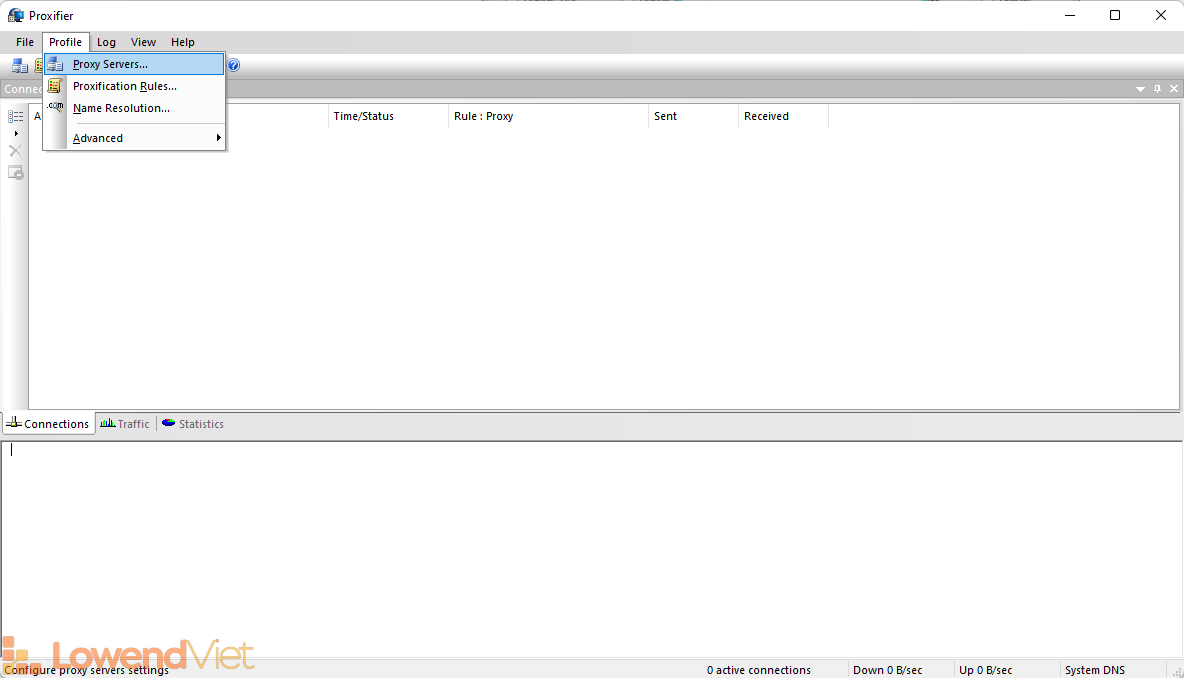This screenshot has height=678, width=1184.
Task: Click the list view icon in left sidebar
Action: [16, 116]
